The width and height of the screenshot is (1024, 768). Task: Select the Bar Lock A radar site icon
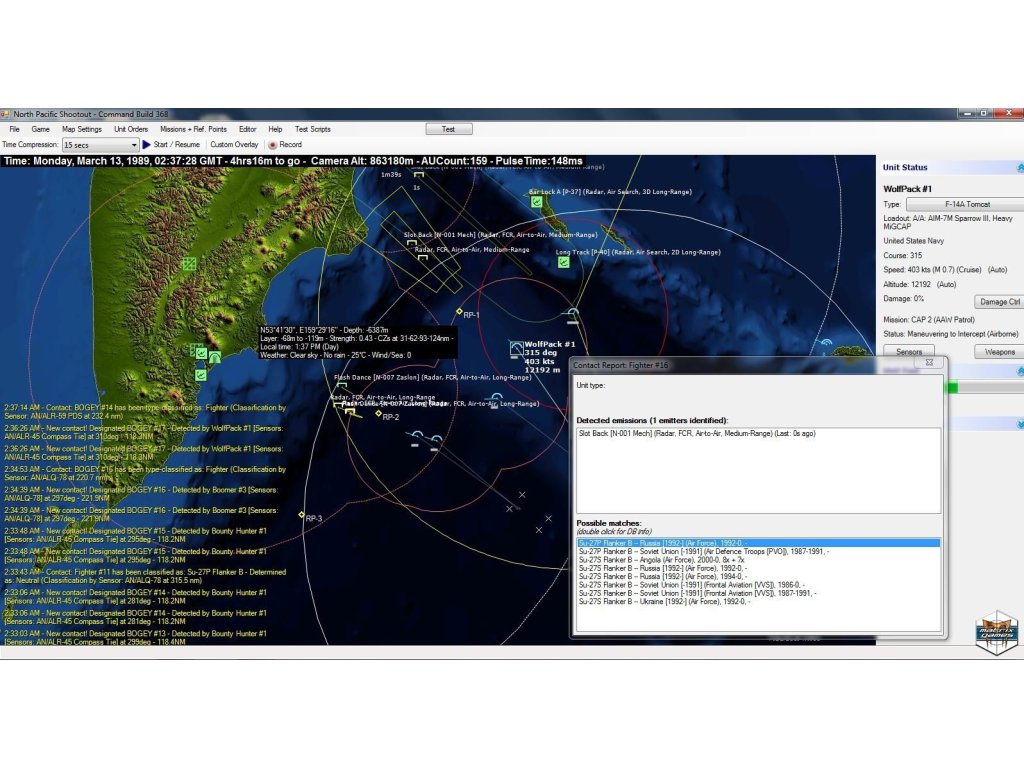(536, 202)
